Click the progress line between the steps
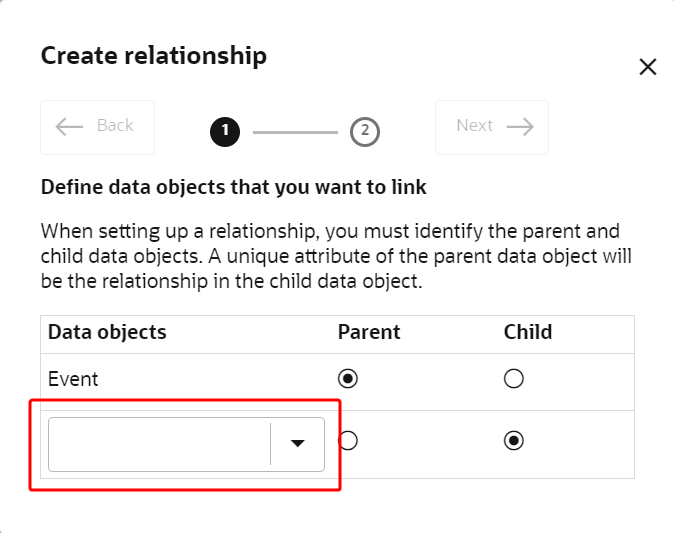Image resolution: width=674 pixels, height=533 pixels. click(295, 131)
